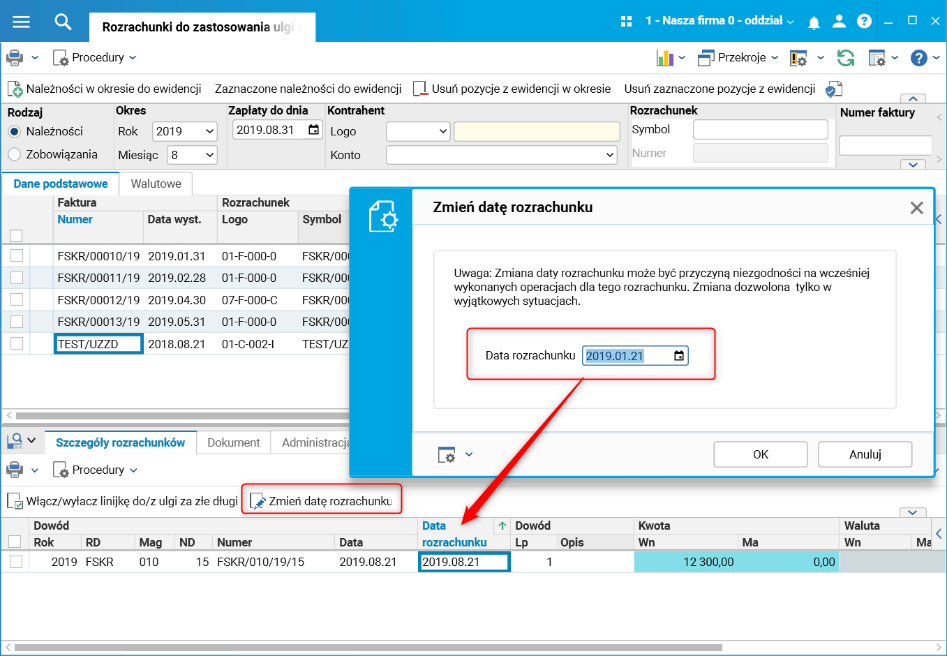
Task: Switch to the Dokument tab
Action: click(234, 442)
